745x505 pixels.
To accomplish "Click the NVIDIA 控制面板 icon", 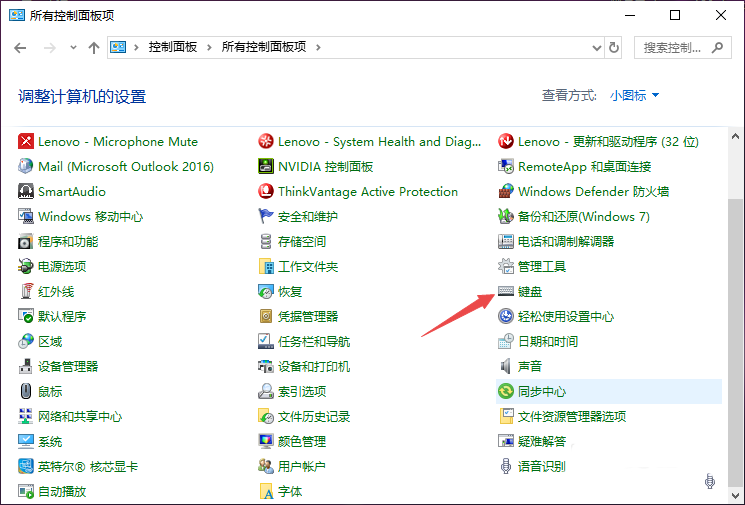I will 266,166.
